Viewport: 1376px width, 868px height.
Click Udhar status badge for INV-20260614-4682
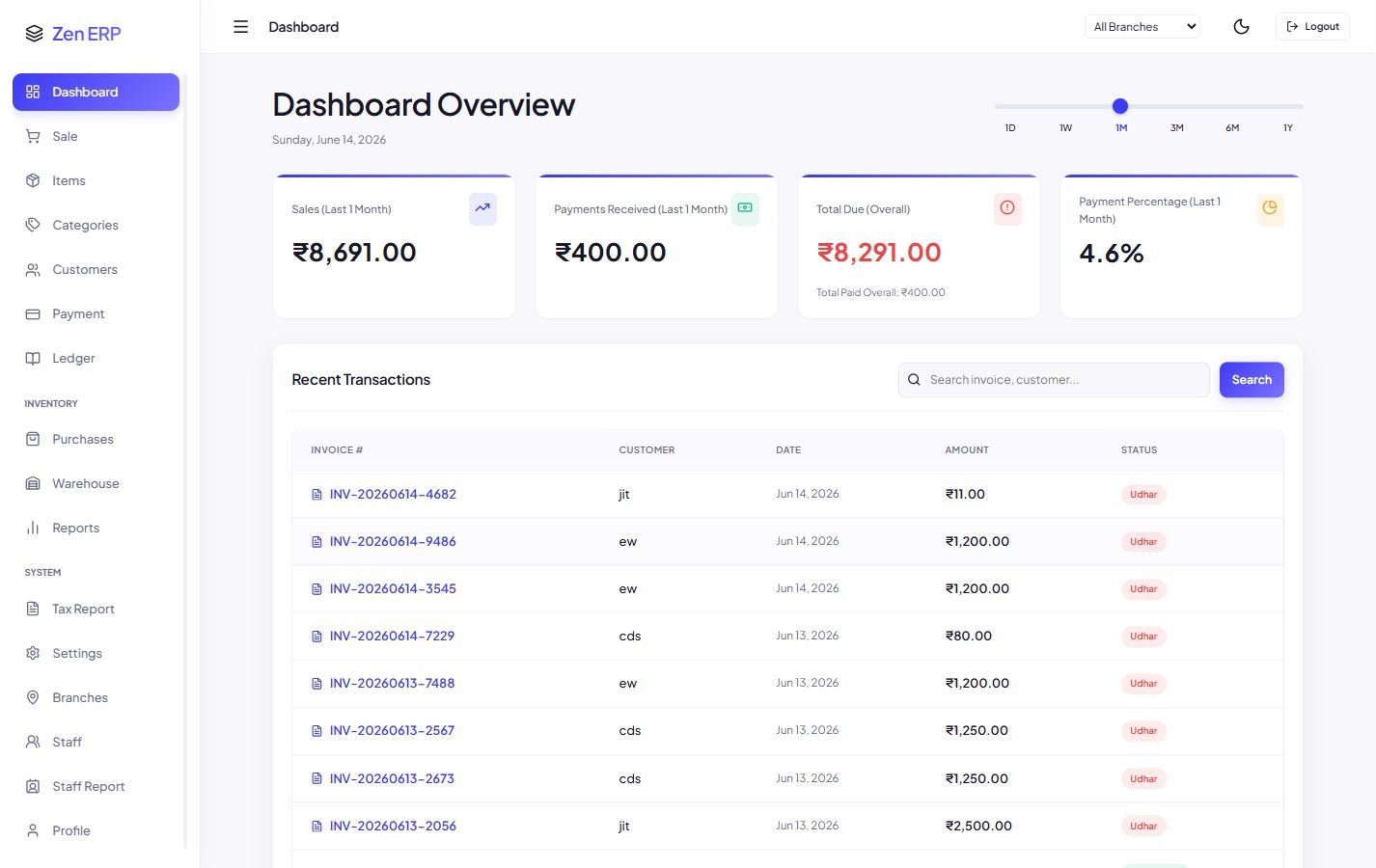tap(1143, 495)
